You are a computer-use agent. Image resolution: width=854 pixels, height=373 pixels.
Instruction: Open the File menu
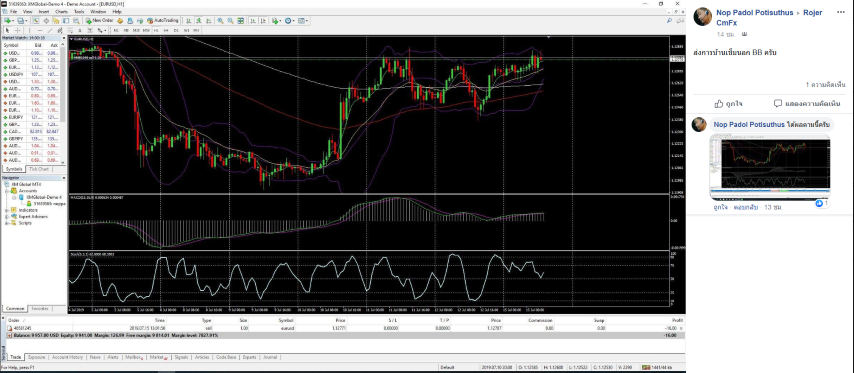pos(13,11)
